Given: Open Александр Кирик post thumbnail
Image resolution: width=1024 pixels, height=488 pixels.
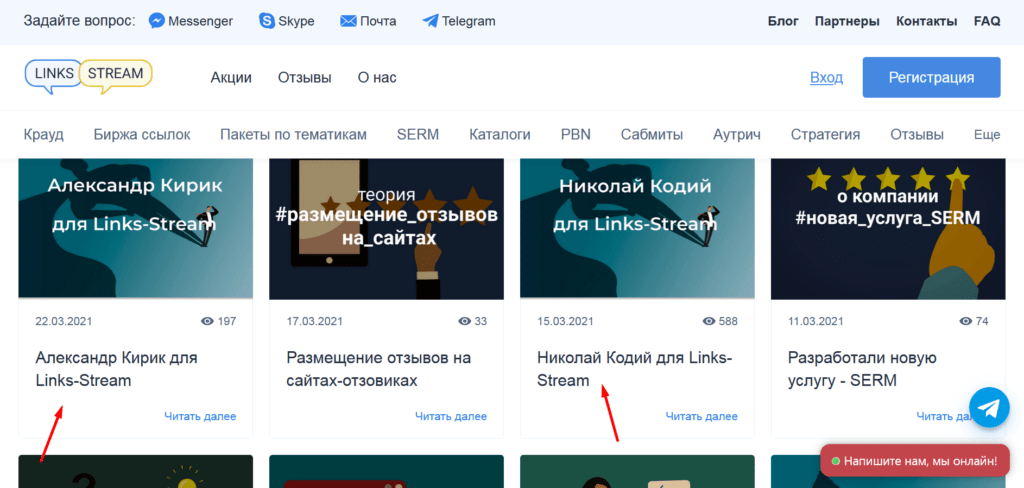Looking at the screenshot, I should (136, 229).
